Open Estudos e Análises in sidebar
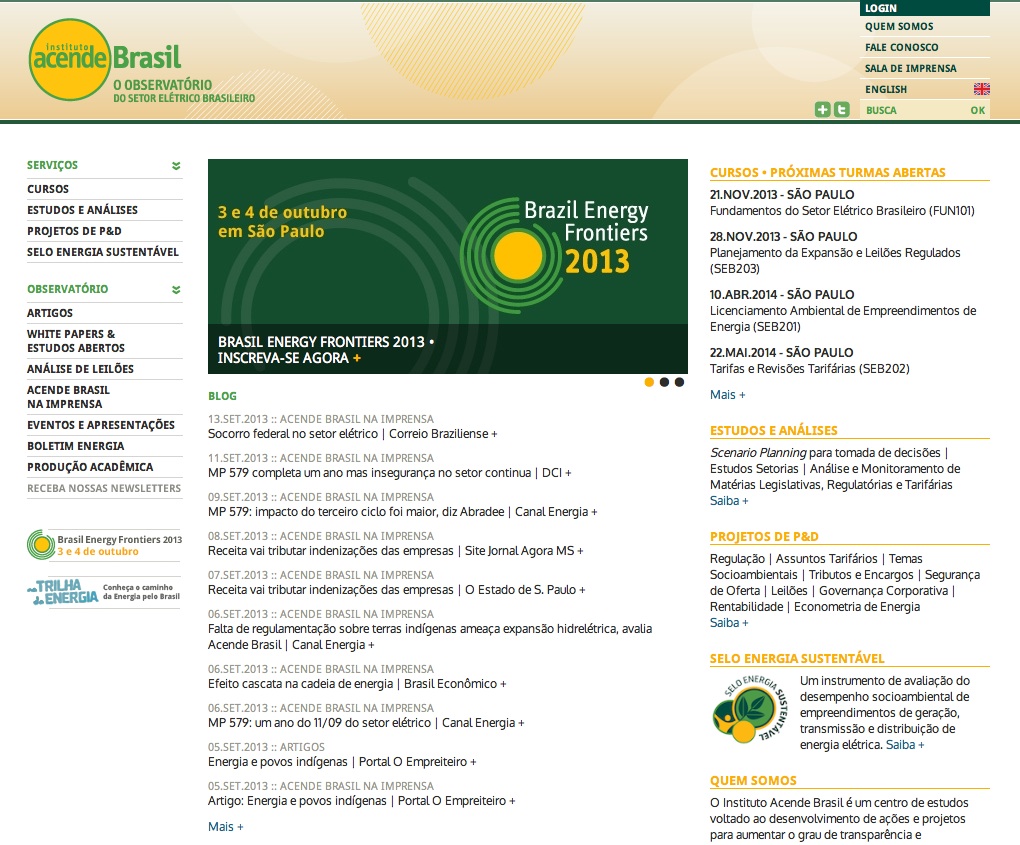Screen dimensions: 1020x845 83,210
